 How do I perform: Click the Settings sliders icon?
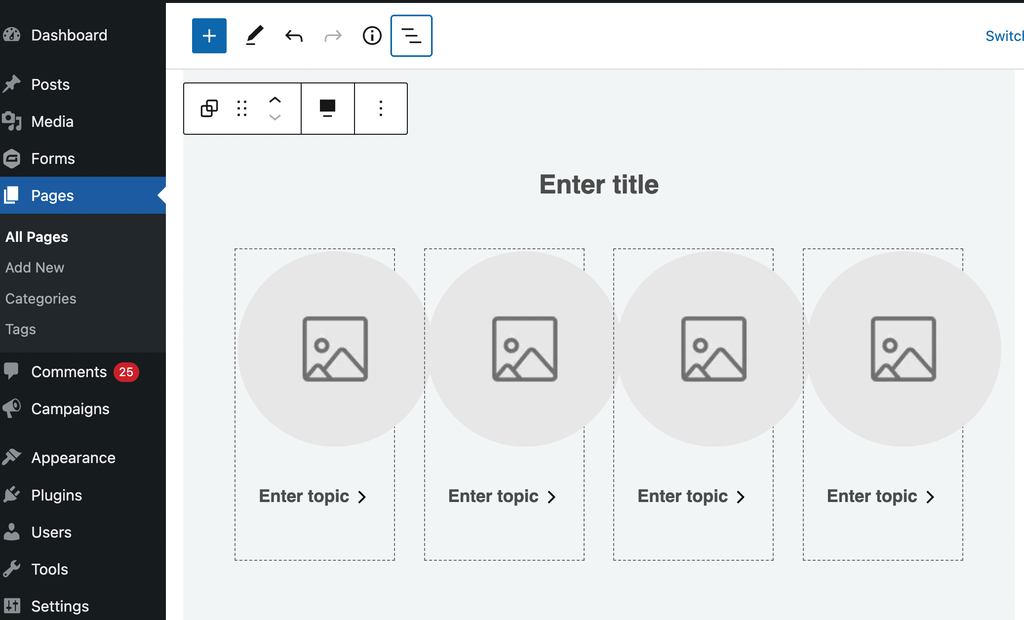[11, 606]
